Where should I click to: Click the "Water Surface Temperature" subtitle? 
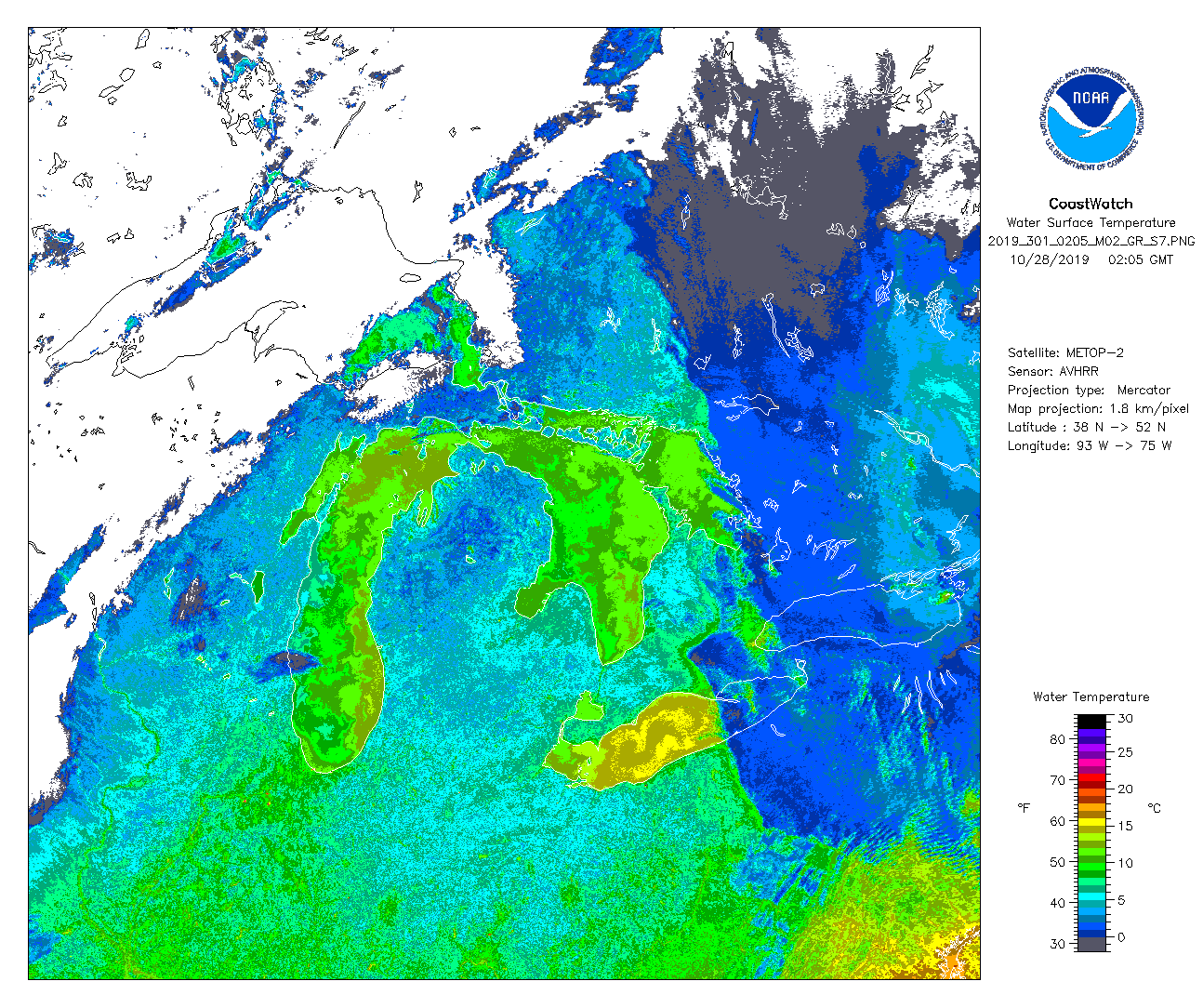1091,222
